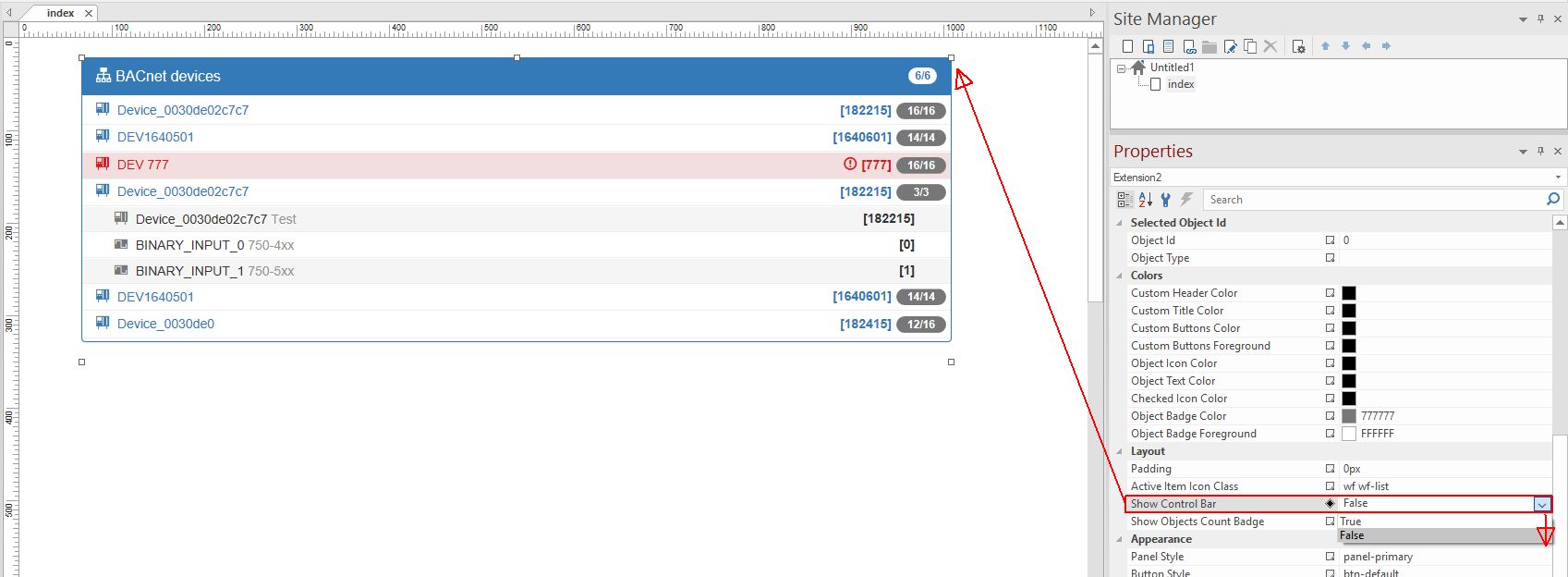Collapse the Selected Object Id section
1568x577 pixels.
(x=1120, y=223)
